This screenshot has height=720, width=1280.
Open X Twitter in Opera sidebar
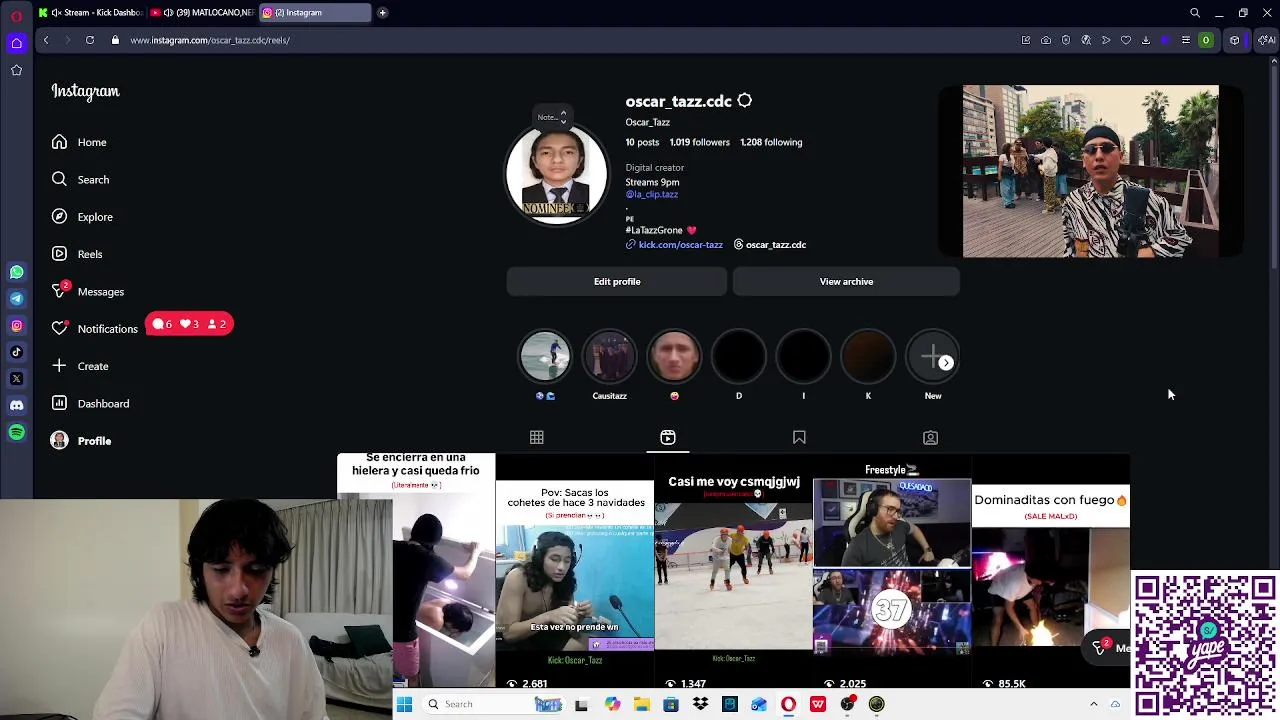(x=16, y=378)
